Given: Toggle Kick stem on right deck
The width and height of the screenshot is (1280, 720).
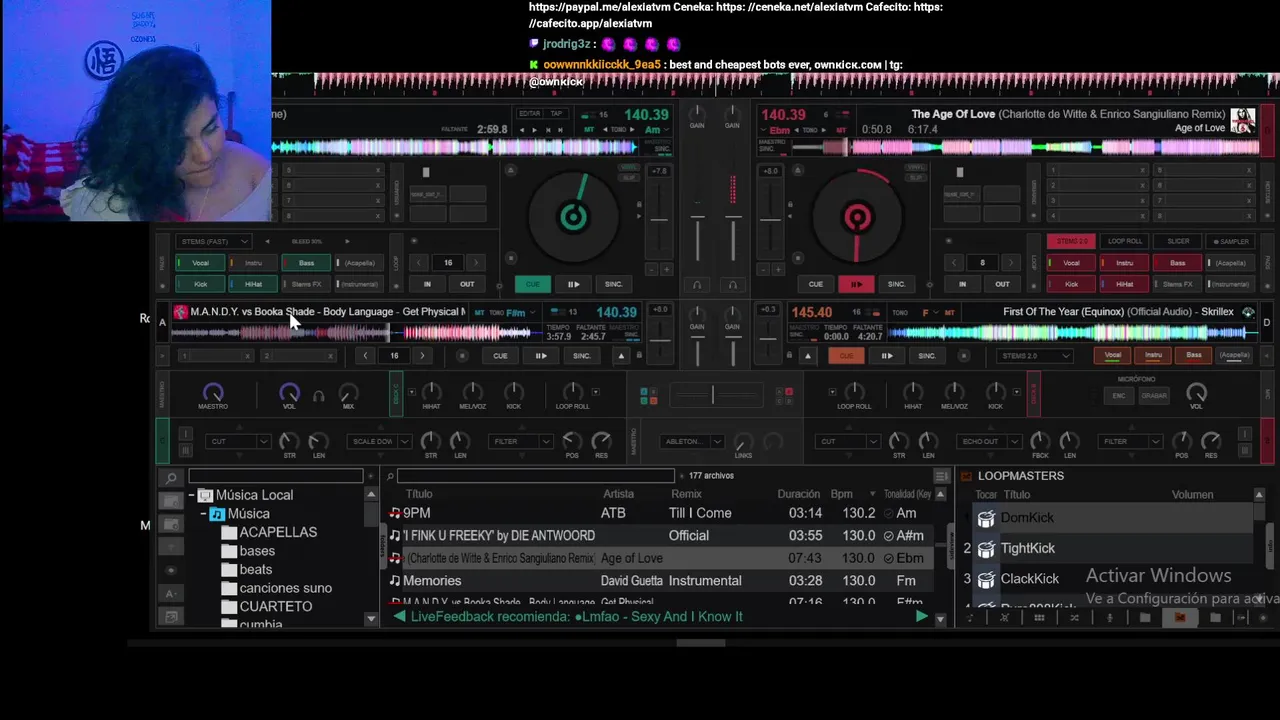Looking at the screenshot, I should [1071, 284].
